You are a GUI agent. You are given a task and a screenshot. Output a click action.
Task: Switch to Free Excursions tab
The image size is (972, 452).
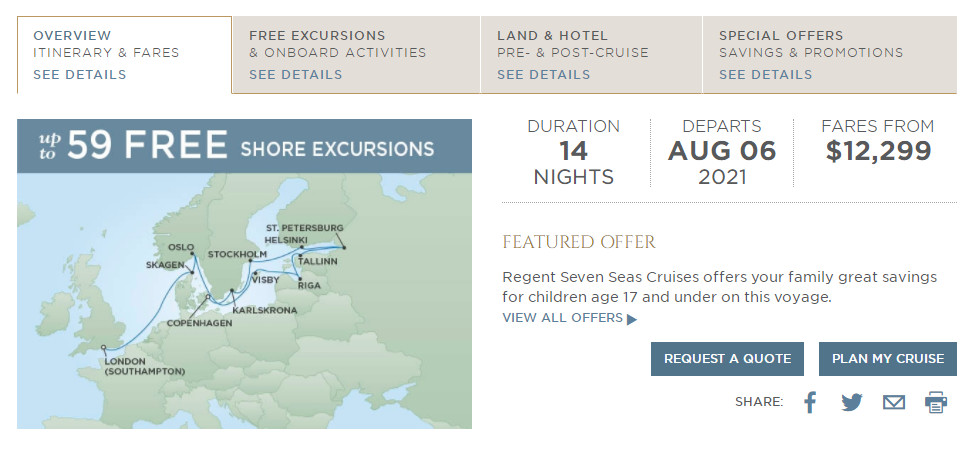click(337, 44)
